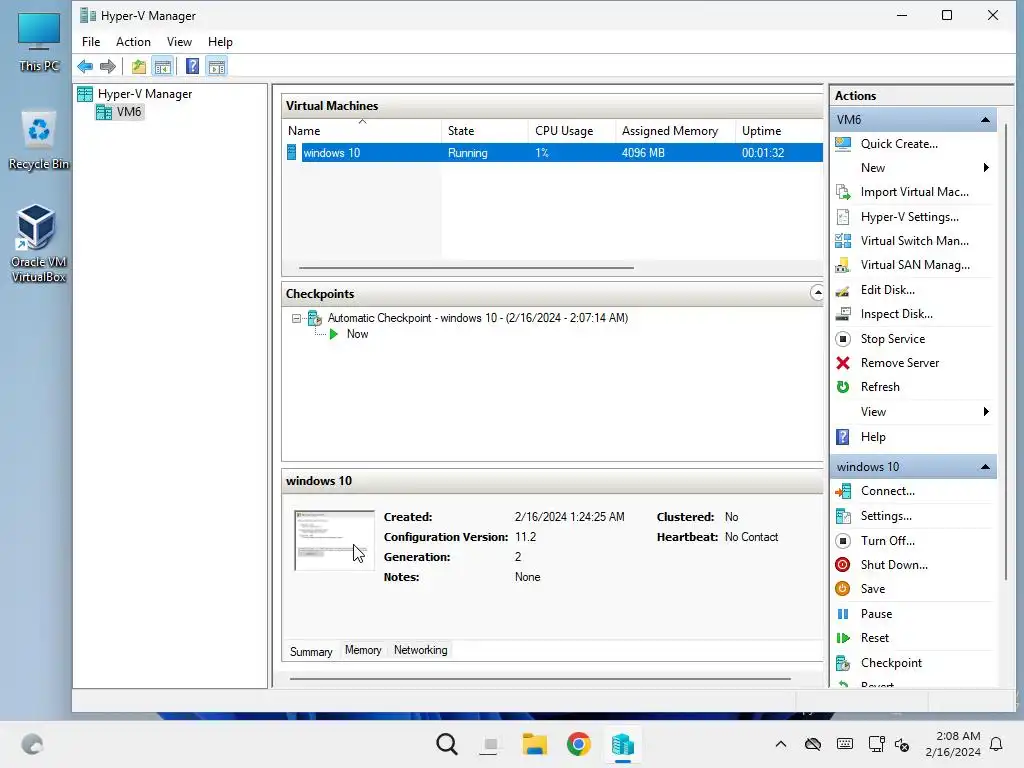Click the Virtual Machines horizontal scrollbar
1024x768 pixels.
(x=466, y=267)
